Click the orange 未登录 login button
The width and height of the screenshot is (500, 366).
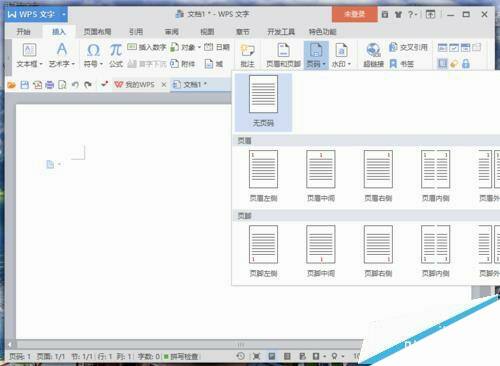pyautogui.click(x=355, y=14)
